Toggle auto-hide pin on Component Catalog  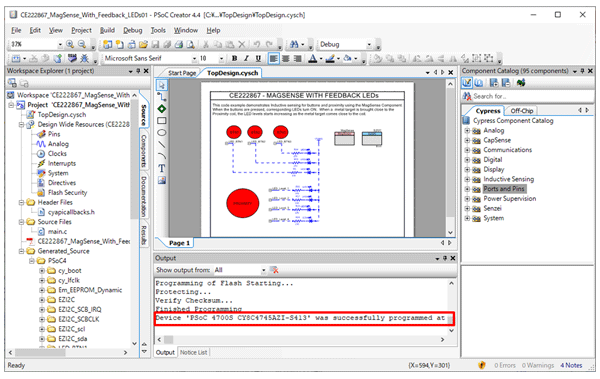582,71
